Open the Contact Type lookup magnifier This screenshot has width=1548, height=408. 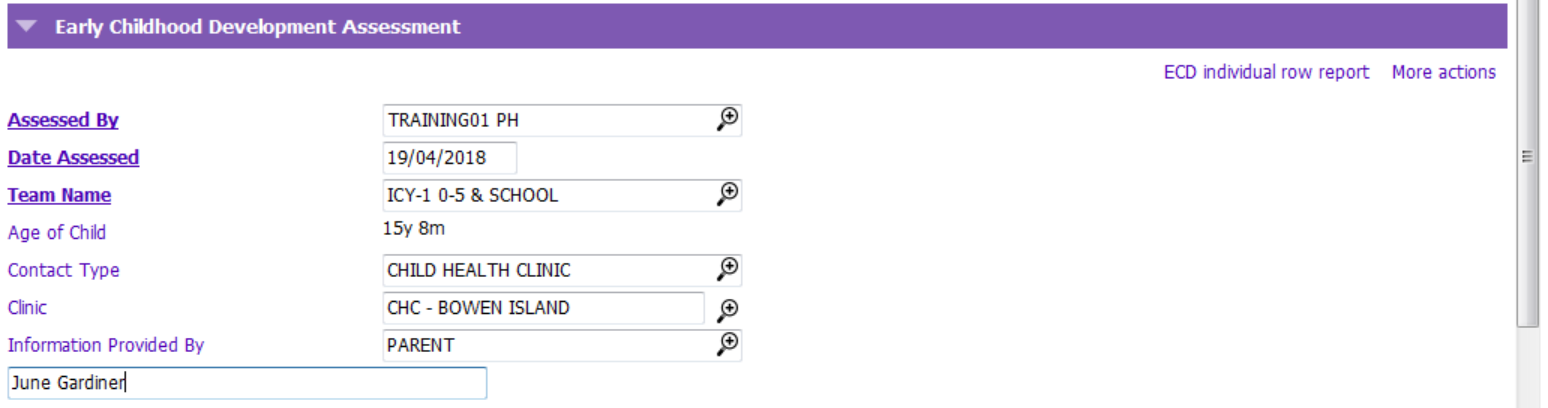click(728, 269)
